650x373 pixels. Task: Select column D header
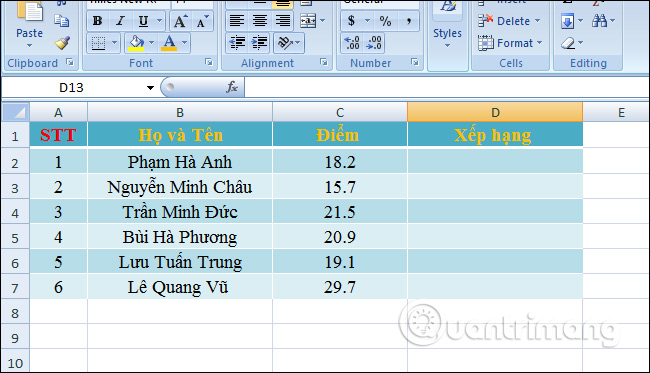click(x=495, y=112)
